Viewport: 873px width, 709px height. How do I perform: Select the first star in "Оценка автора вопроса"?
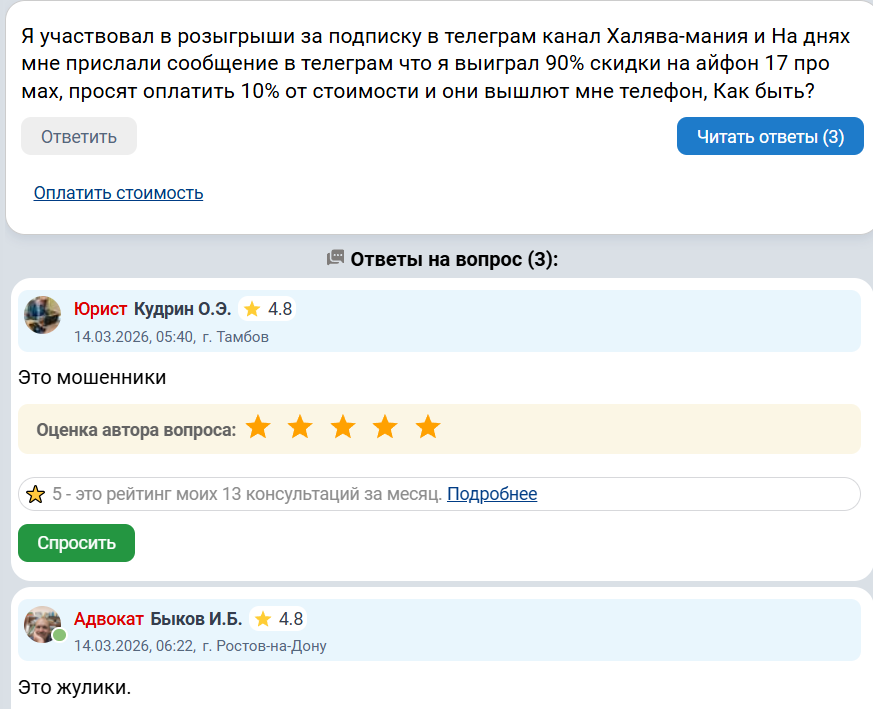click(x=258, y=428)
